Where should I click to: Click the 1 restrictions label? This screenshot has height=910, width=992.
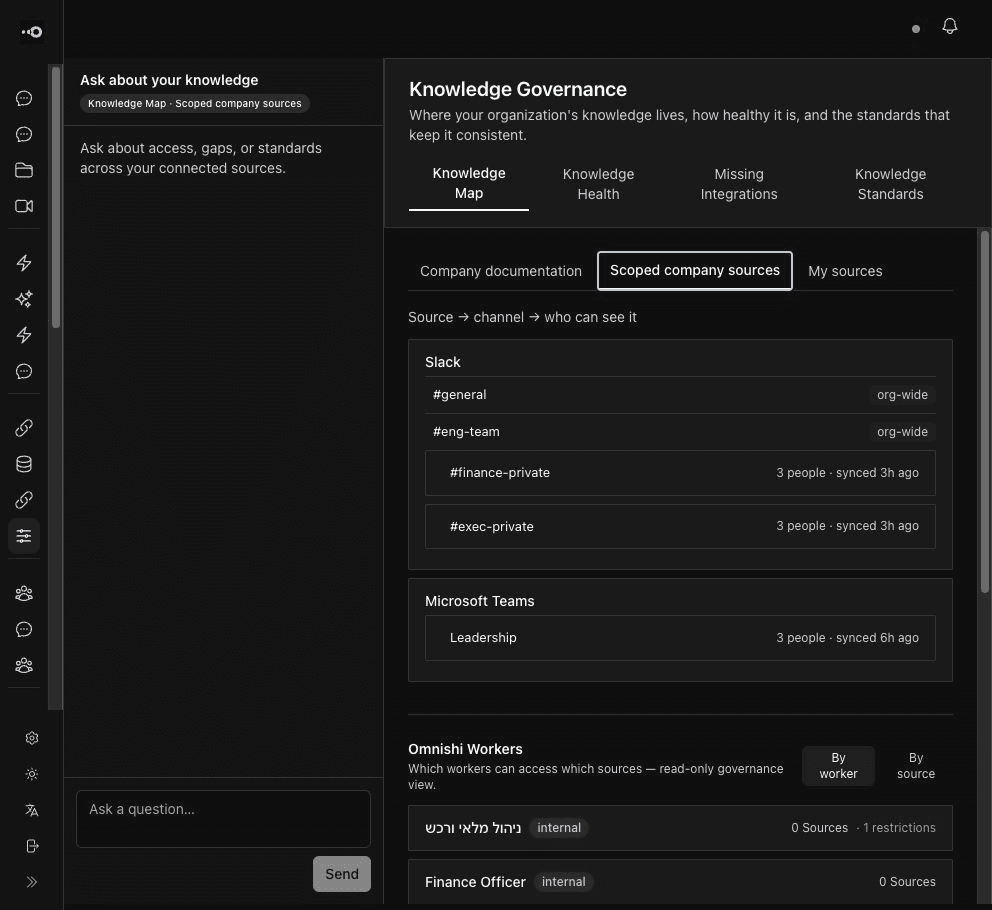(x=899, y=828)
